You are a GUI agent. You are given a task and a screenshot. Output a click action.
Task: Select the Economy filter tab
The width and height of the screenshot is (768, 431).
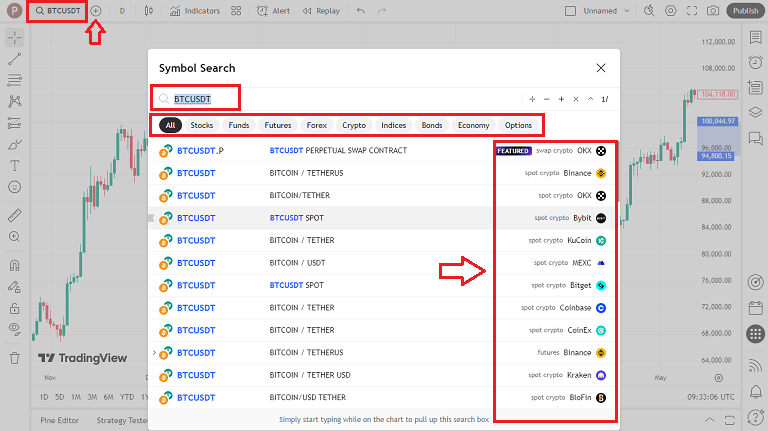point(474,125)
